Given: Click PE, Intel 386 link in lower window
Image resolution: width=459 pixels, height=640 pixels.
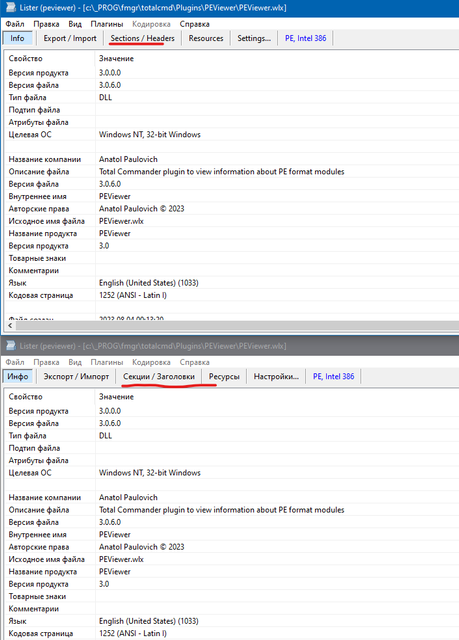Looking at the screenshot, I should click(333, 376).
